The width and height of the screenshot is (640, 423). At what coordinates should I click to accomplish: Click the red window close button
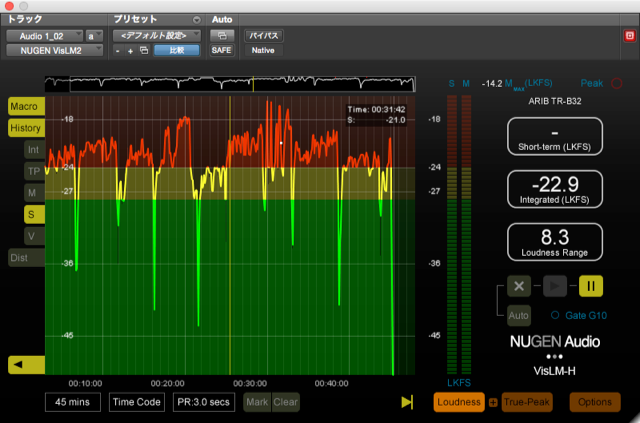[9, 6]
